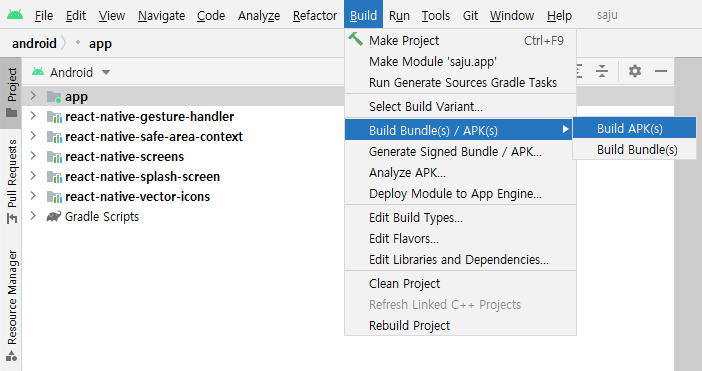Expand react-native-gesture-handler module
Image resolution: width=702 pixels, height=371 pixels.
(x=33, y=116)
